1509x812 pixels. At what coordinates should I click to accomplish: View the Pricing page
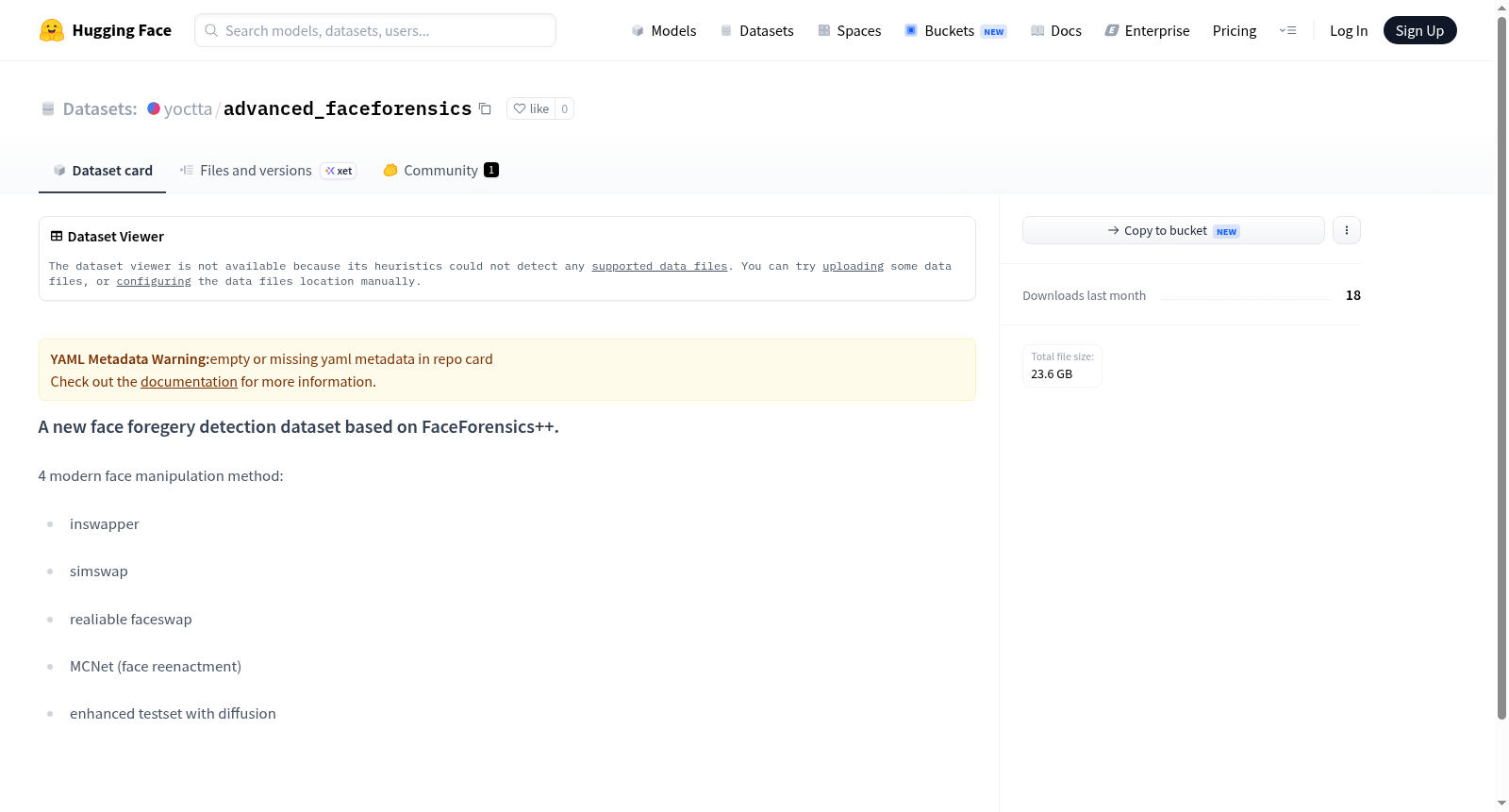(1235, 30)
